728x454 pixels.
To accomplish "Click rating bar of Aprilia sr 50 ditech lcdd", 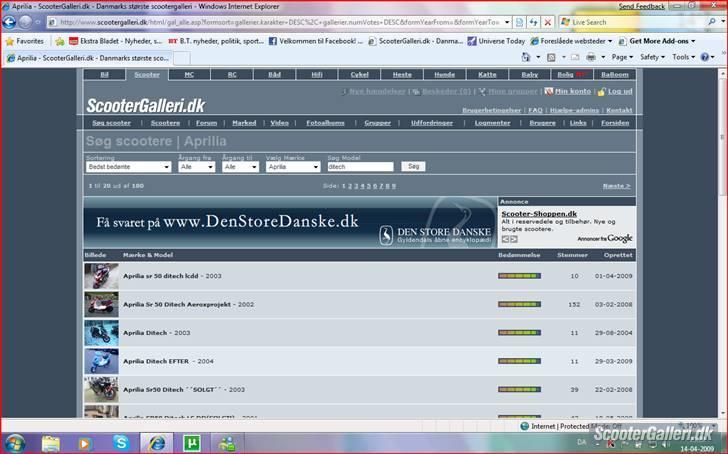I will (x=519, y=276).
